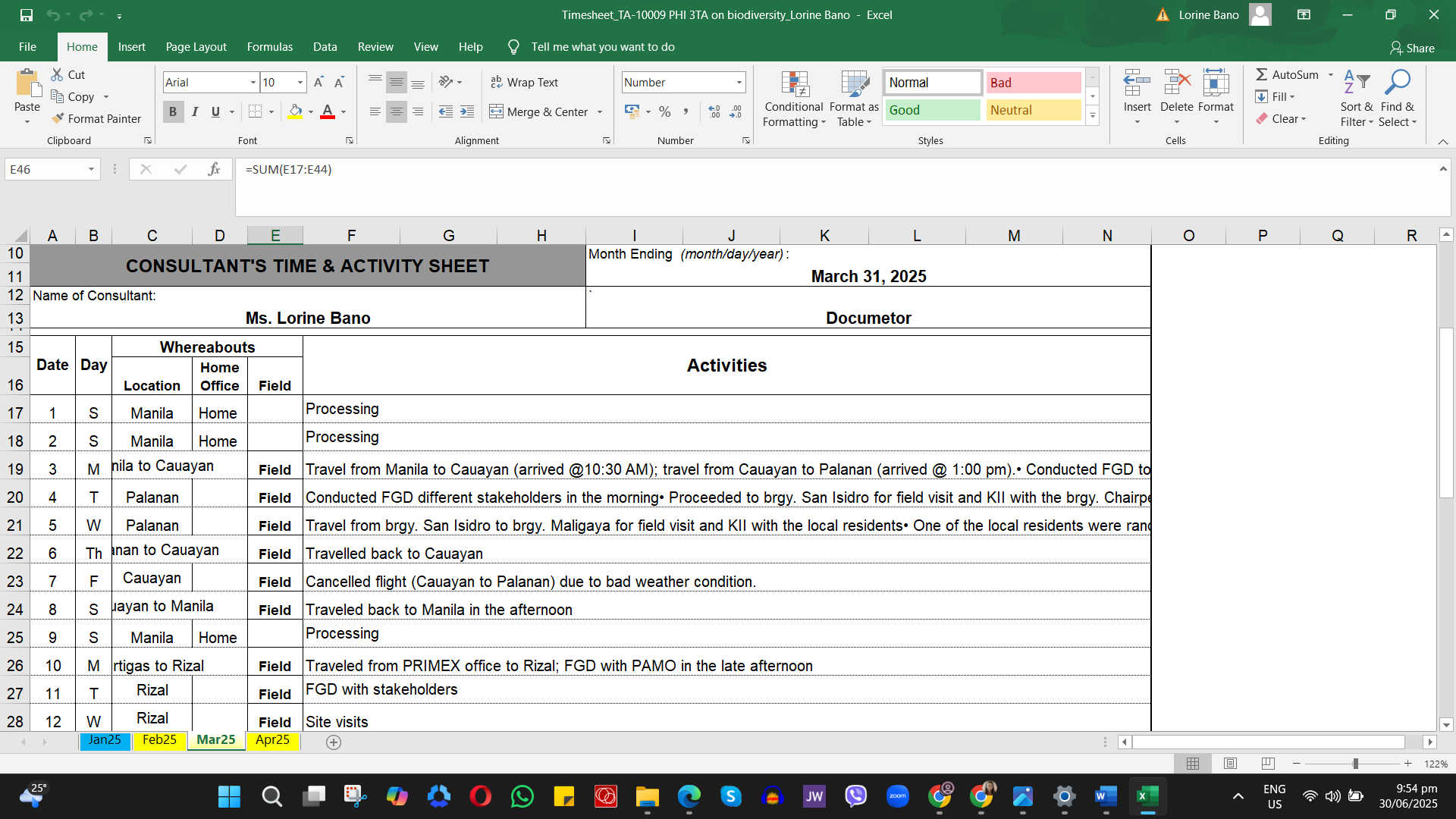Image resolution: width=1456 pixels, height=819 pixels.
Task: Apply the Good cell style
Action: [932, 110]
